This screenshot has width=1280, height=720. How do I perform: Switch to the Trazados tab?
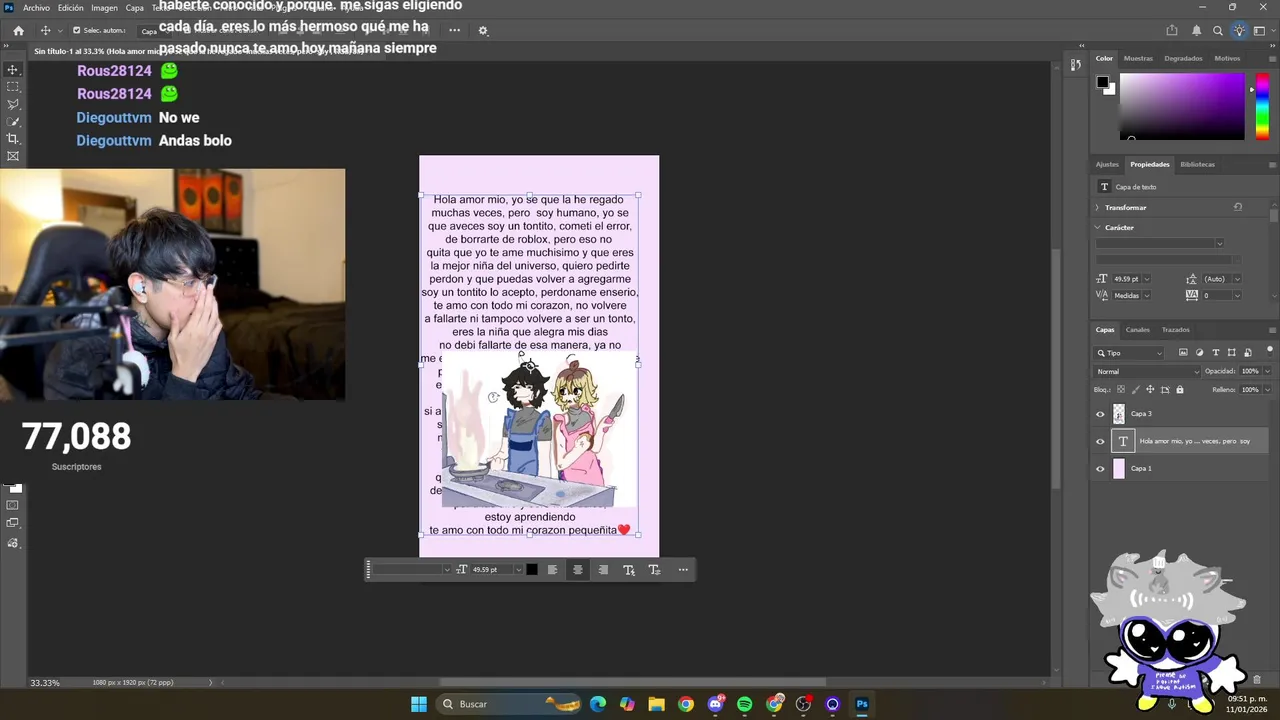pyautogui.click(x=1176, y=329)
